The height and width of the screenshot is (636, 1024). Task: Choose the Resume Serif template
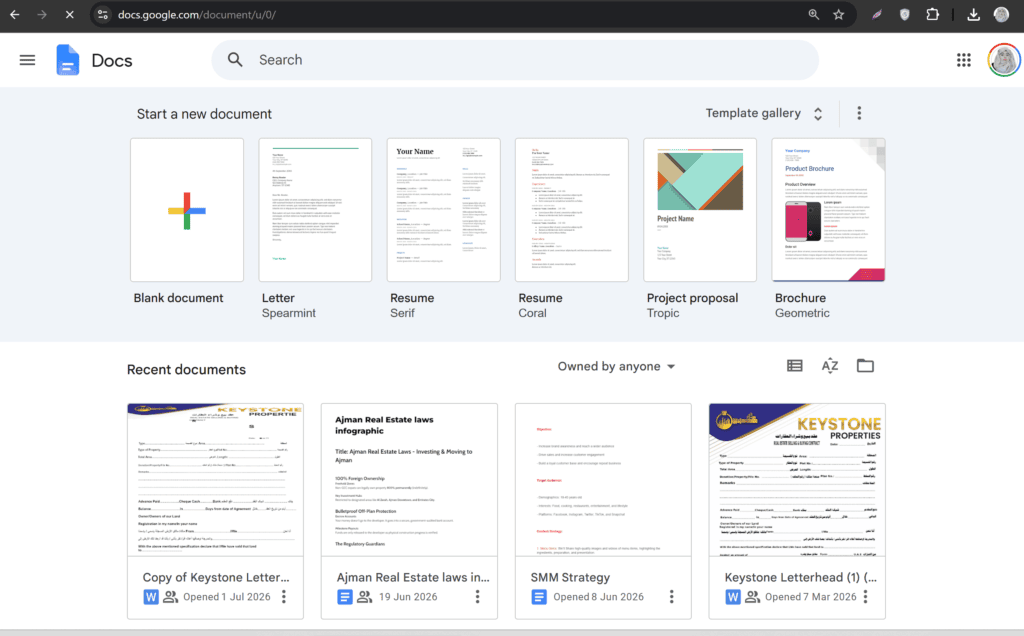click(x=443, y=210)
